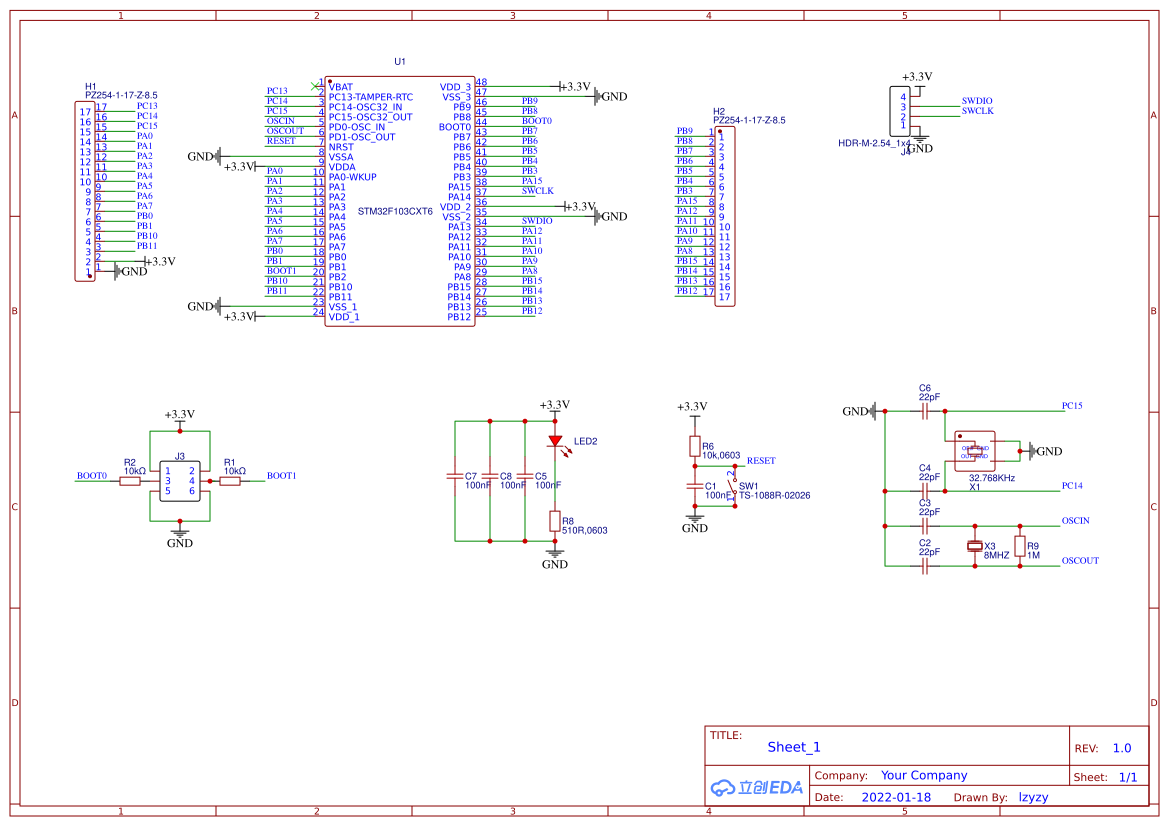The width and height of the screenshot is (1169, 826).
Task: Select the X3 8MHZ crystal symbol
Action: coord(975,546)
